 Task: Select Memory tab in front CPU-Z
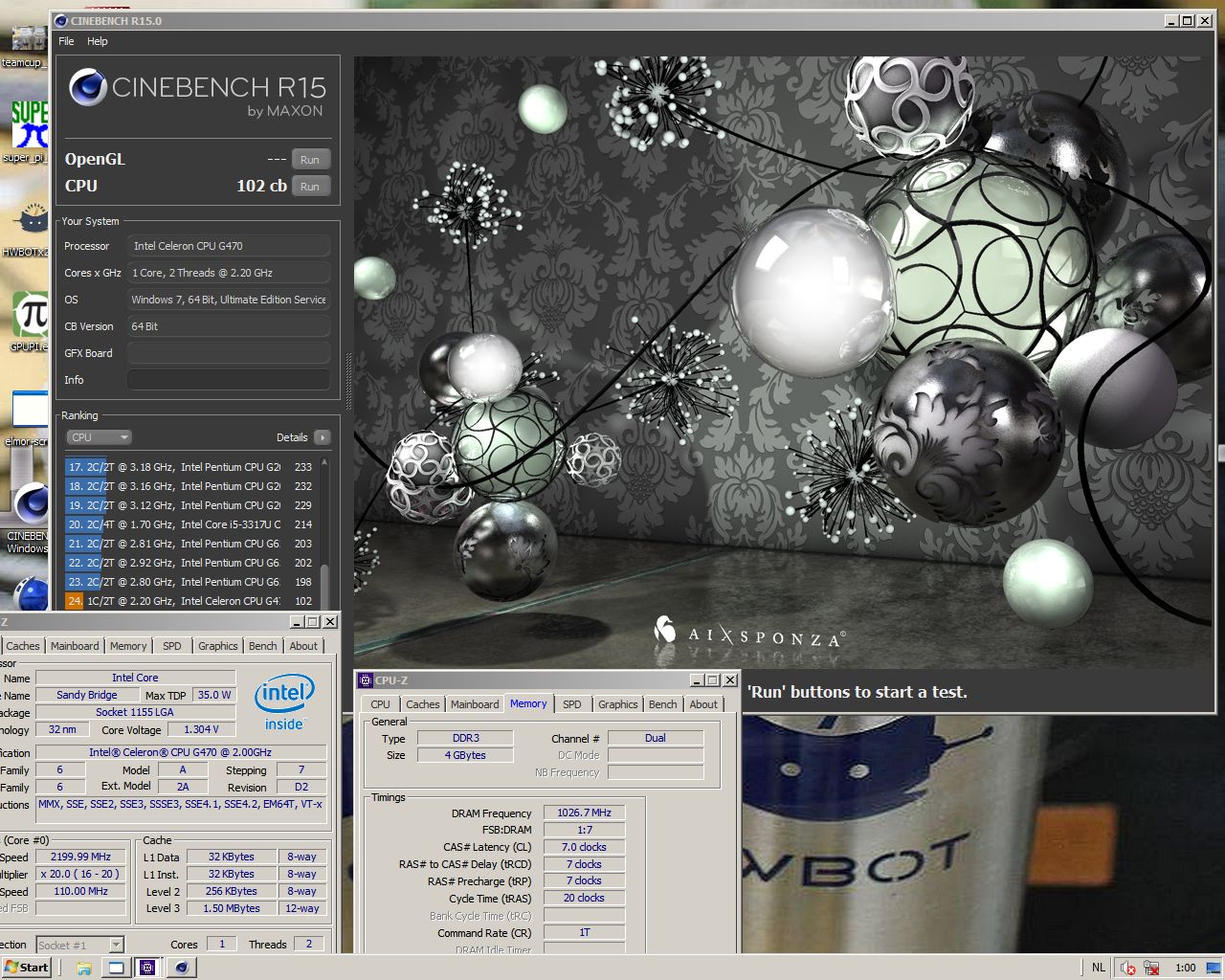(528, 703)
